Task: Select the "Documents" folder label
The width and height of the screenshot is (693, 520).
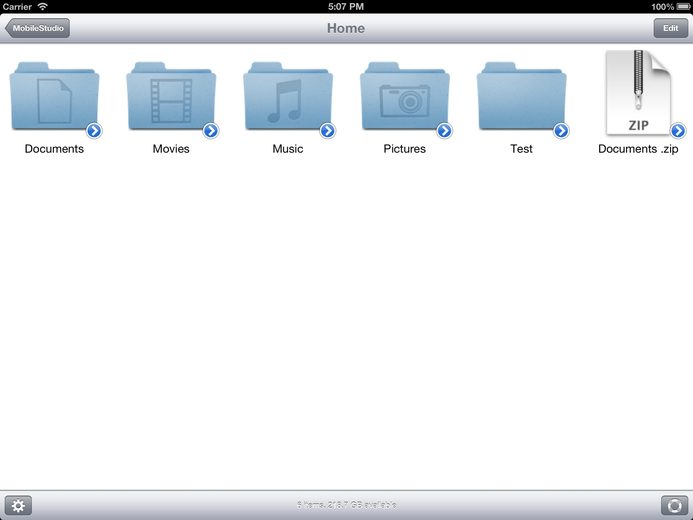Action: (x=54, y=149)
